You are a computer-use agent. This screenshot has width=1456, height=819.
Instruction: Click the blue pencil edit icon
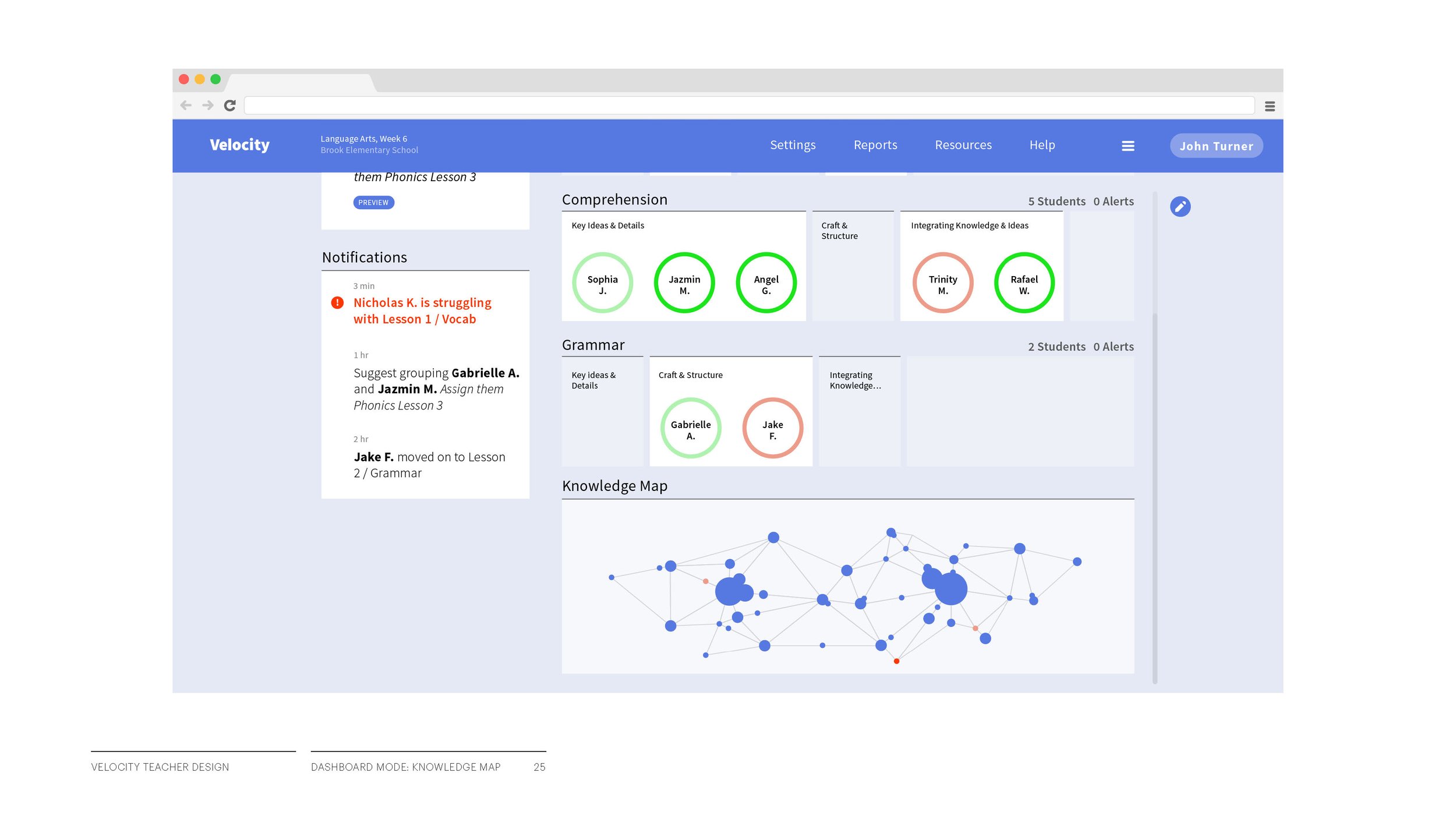click(1180, 206)
